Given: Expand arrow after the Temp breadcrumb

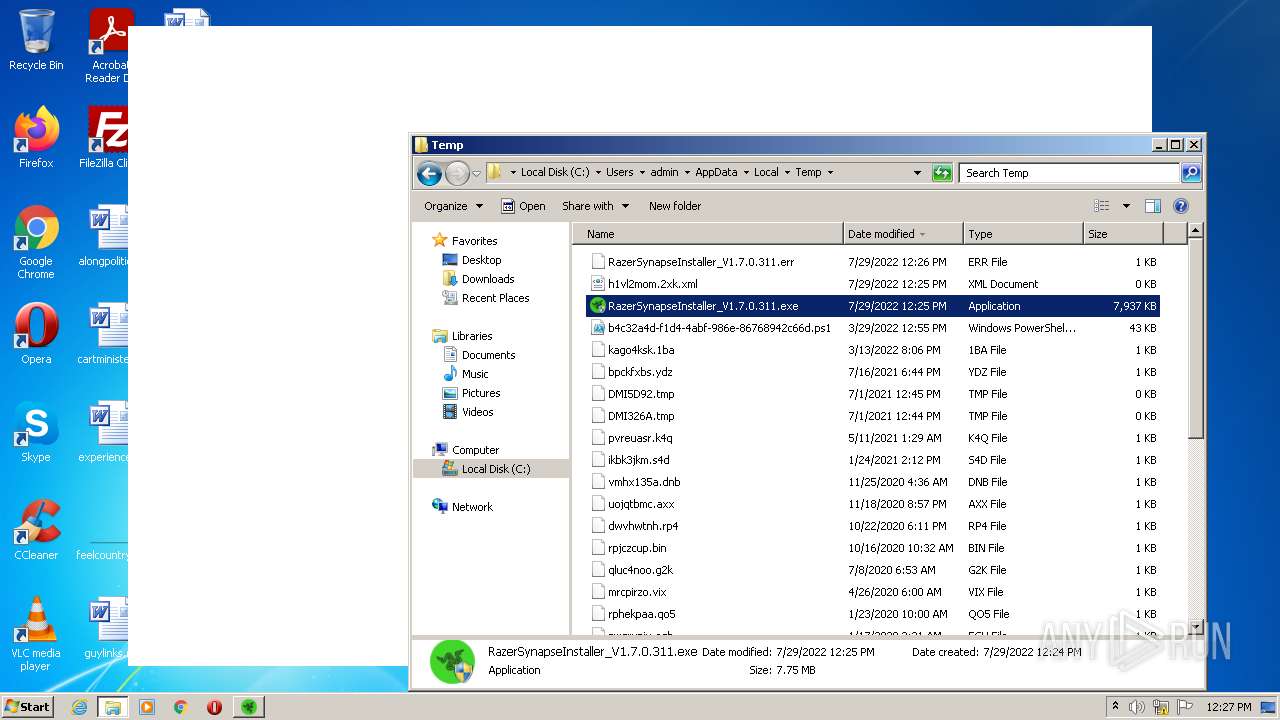Looking at the screenshot, I should (x=830, y=172).
